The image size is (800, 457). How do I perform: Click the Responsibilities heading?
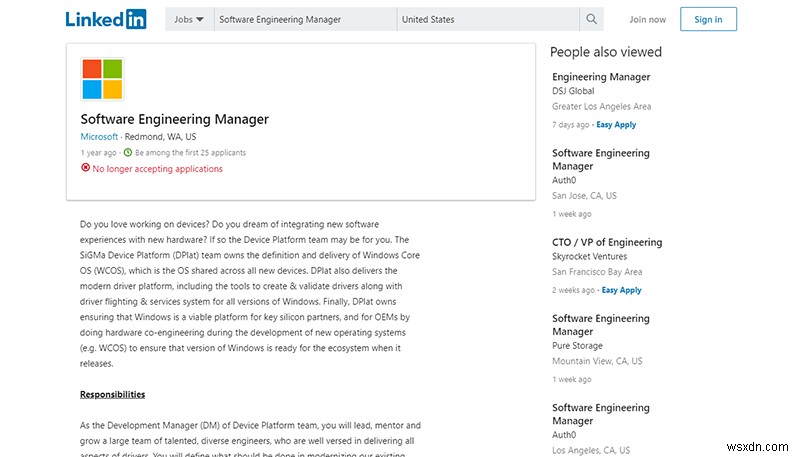tap(112, 394)
